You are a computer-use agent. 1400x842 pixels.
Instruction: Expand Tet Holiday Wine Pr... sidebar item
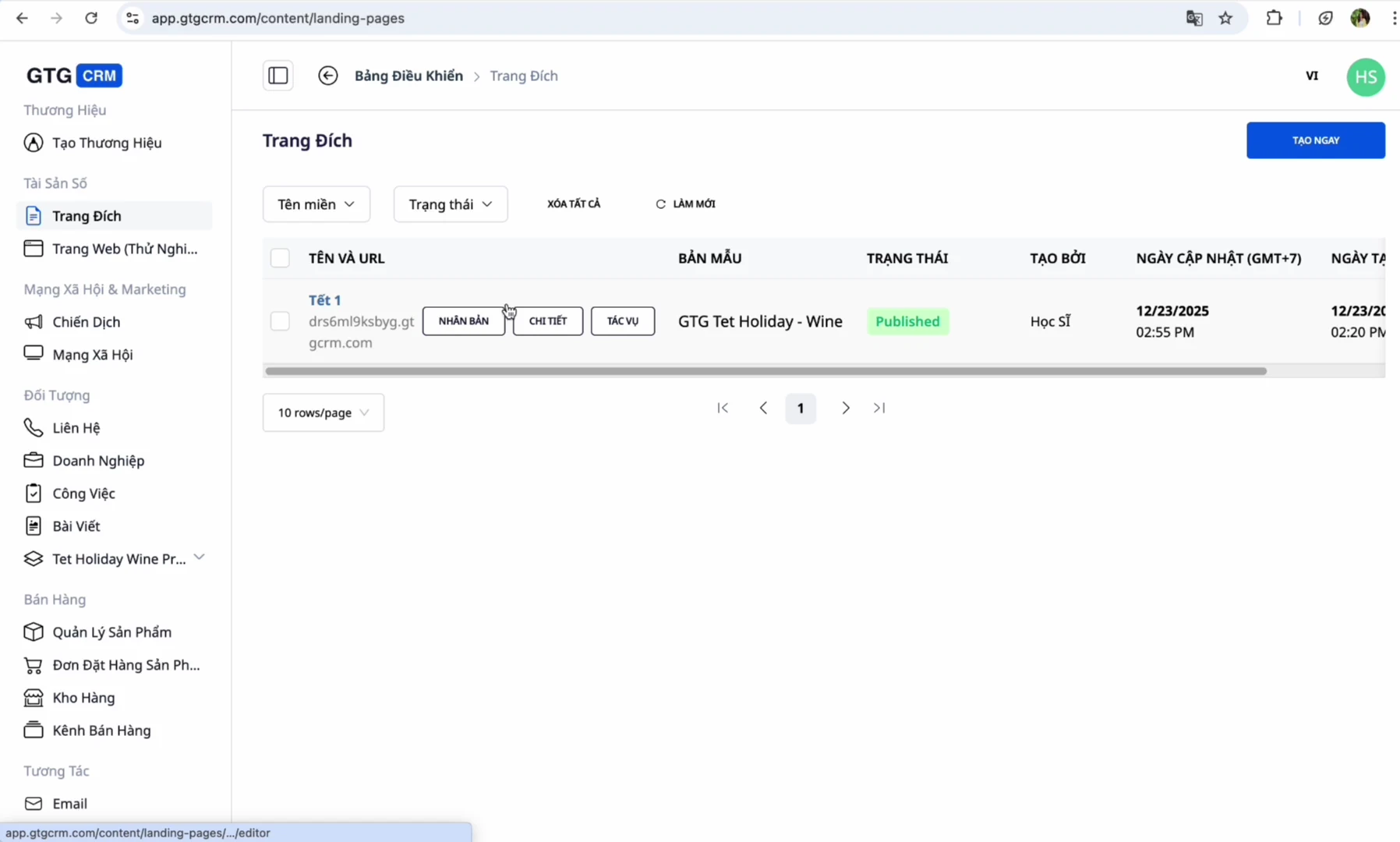coord(199,558)
